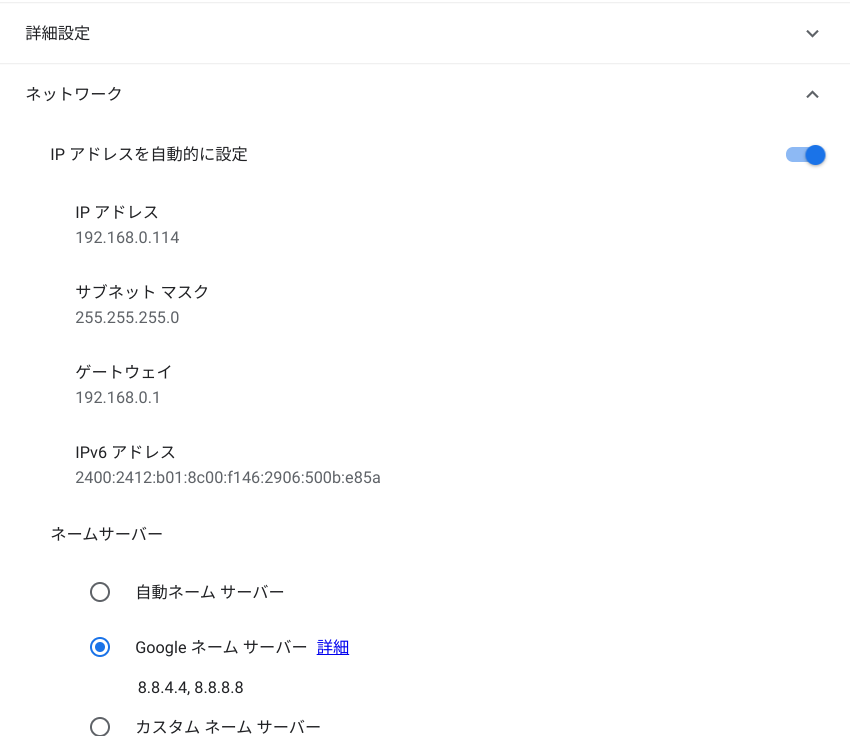Click the 8.8.4.4, 8.8.8.8 server text
This screenshot has width=850, height=736.
pyautogui.click(x=190, y=687)
